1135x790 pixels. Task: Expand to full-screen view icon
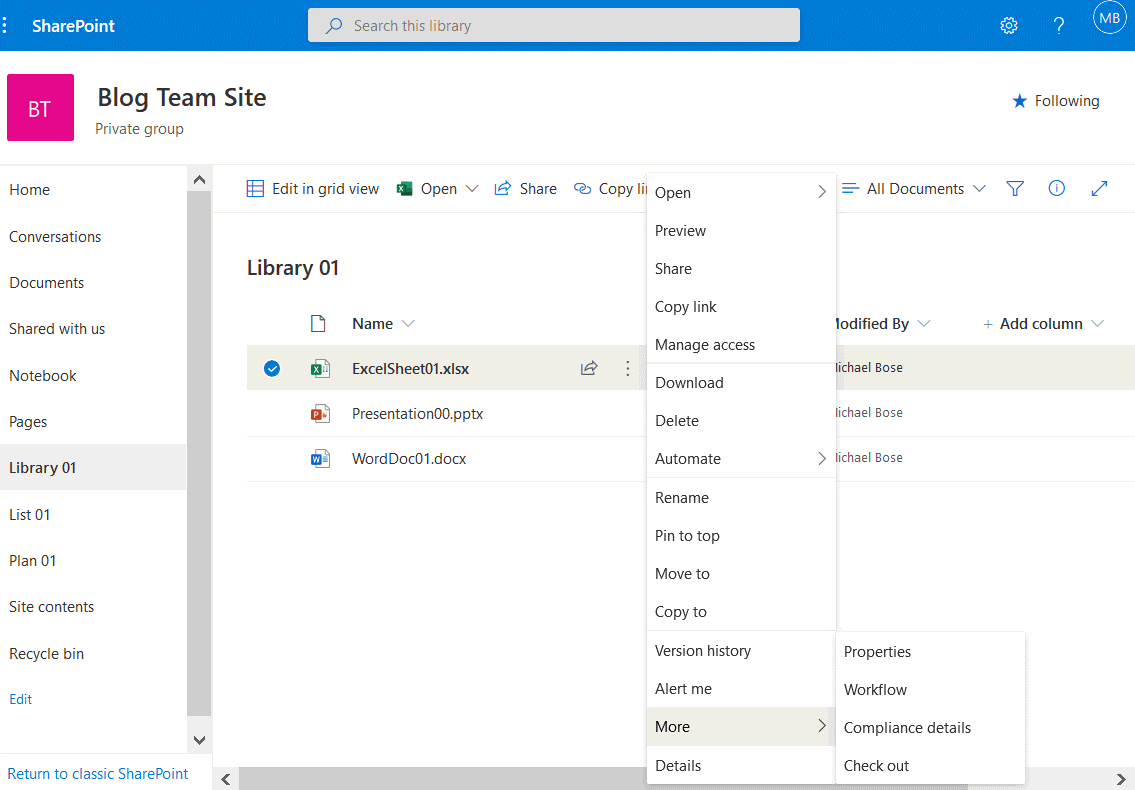(x=1099, y=188)
